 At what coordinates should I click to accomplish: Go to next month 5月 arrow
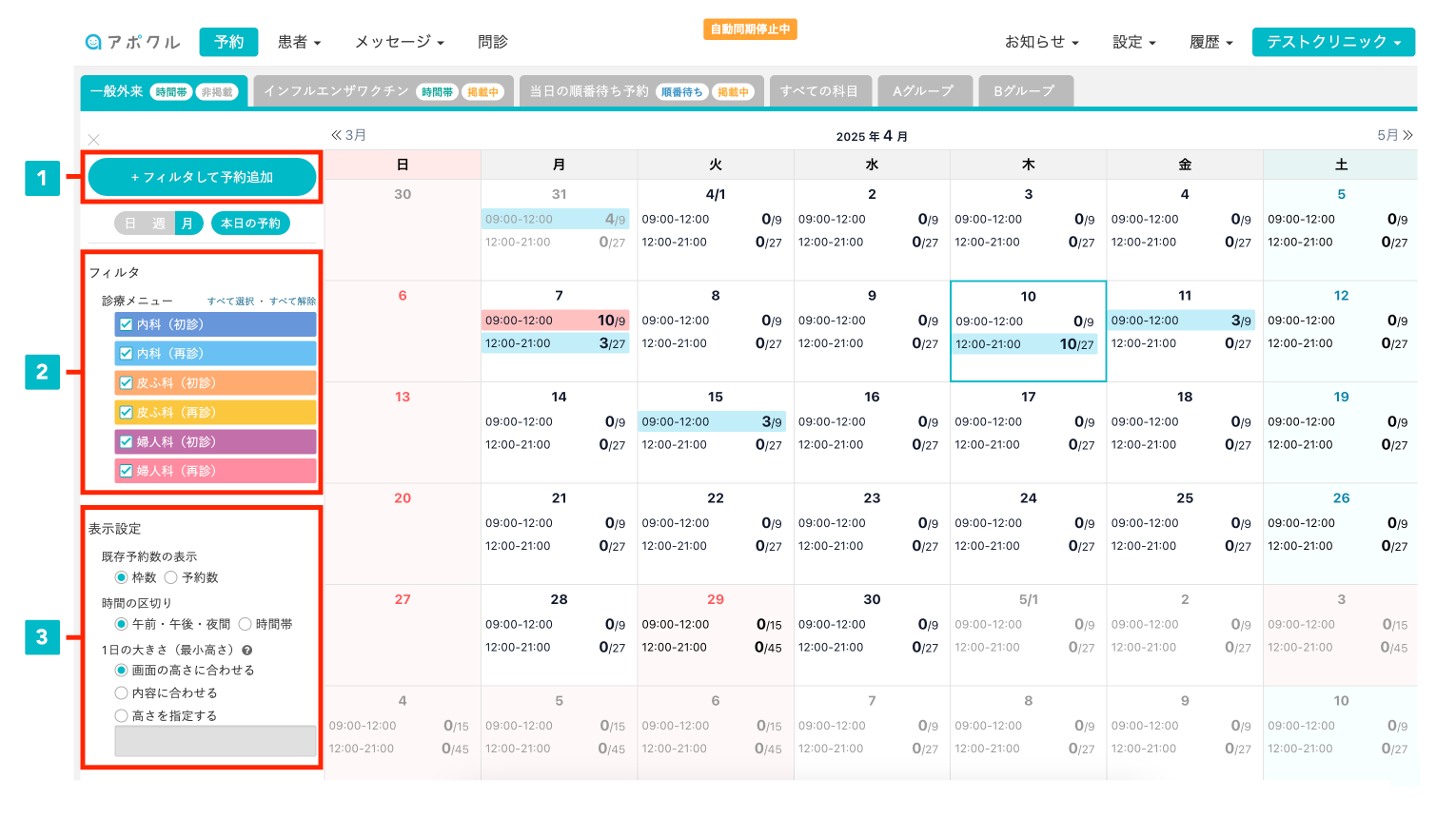click(x=1407, y=135)
